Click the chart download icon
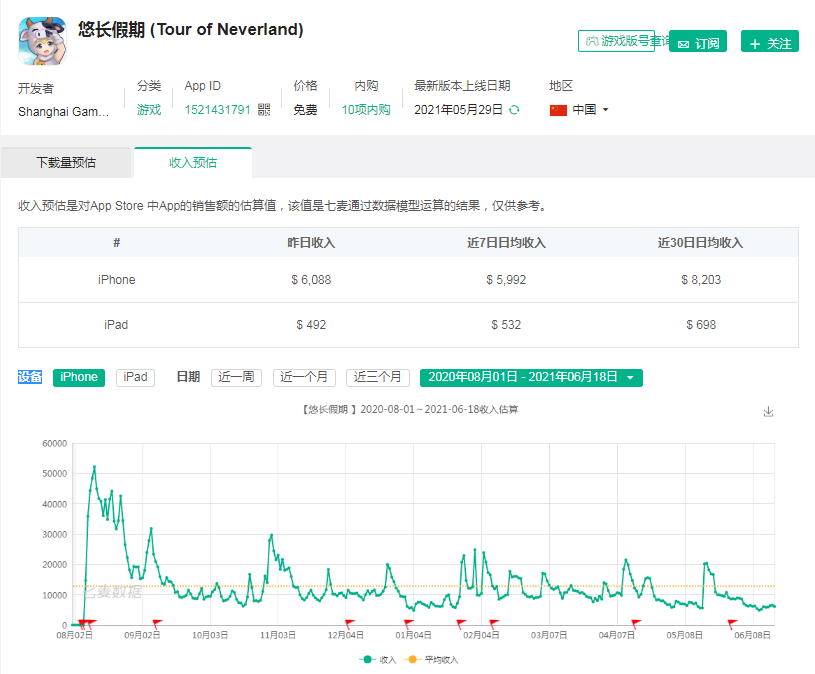 768,412
